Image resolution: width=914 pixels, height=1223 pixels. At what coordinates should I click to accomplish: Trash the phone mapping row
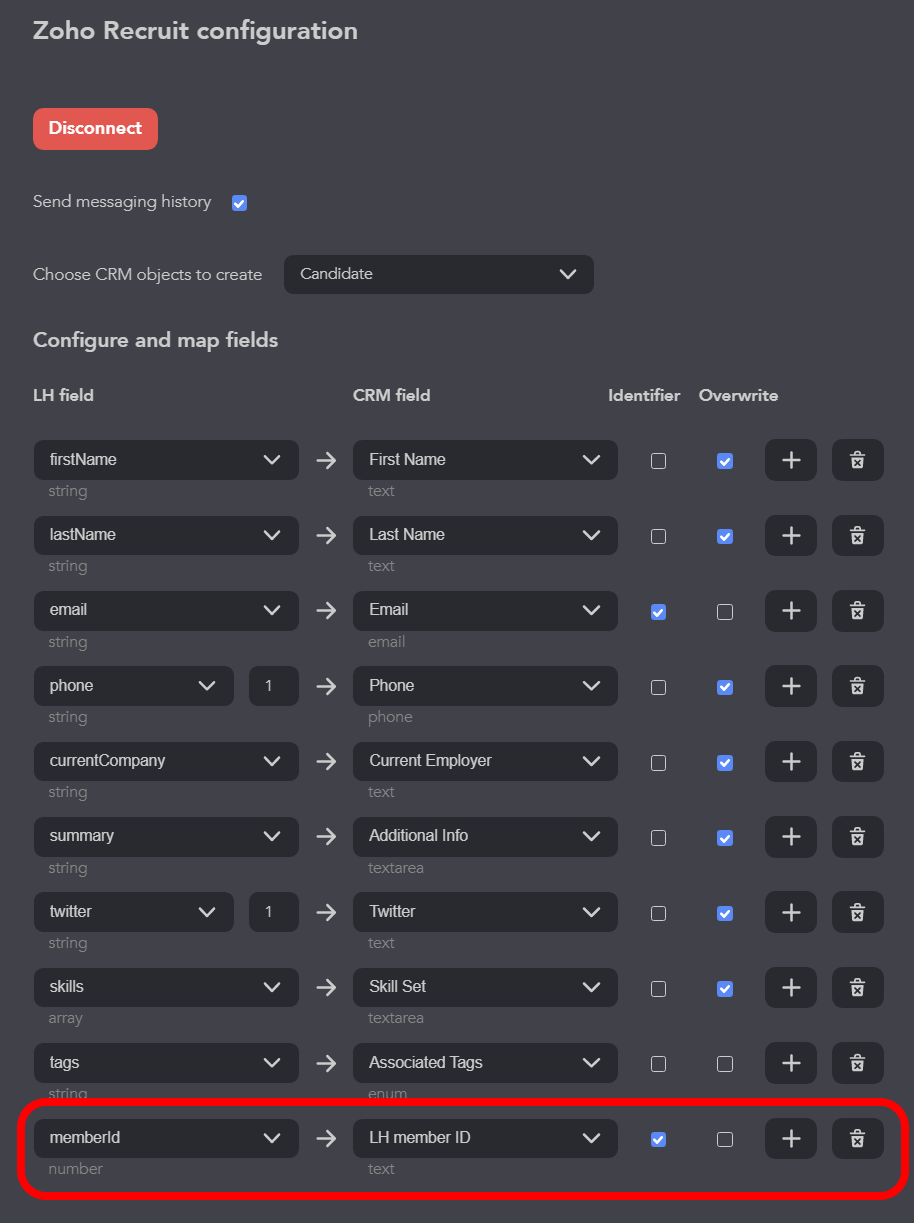(x=857, y=686)
